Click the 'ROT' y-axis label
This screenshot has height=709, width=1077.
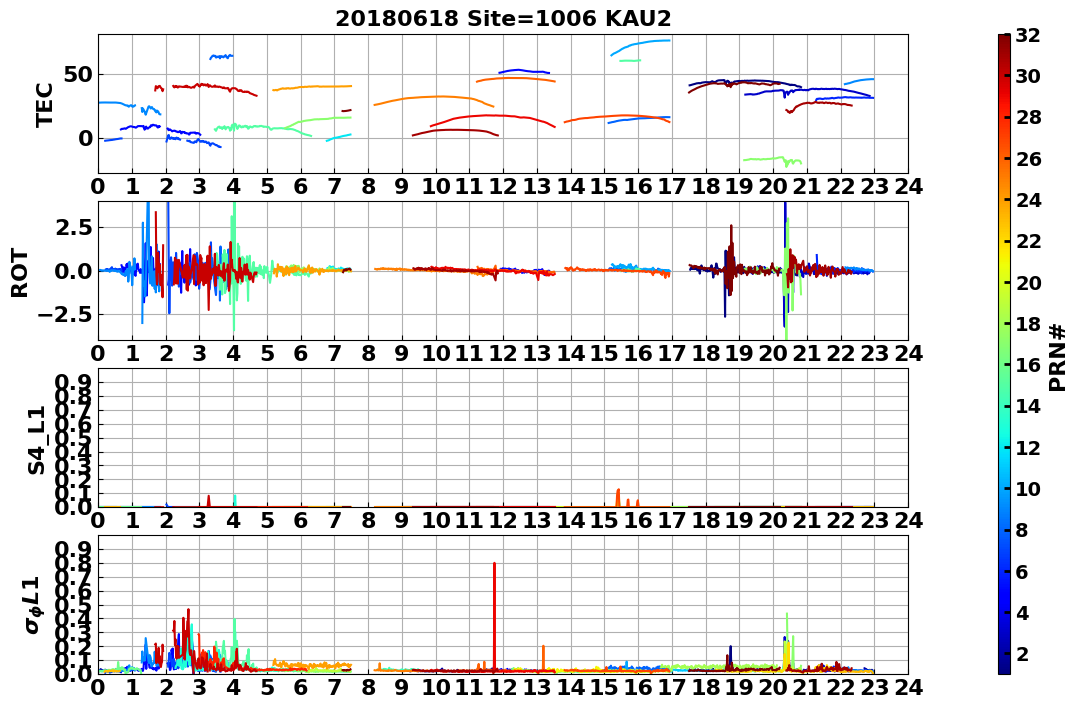pos(20,273)
